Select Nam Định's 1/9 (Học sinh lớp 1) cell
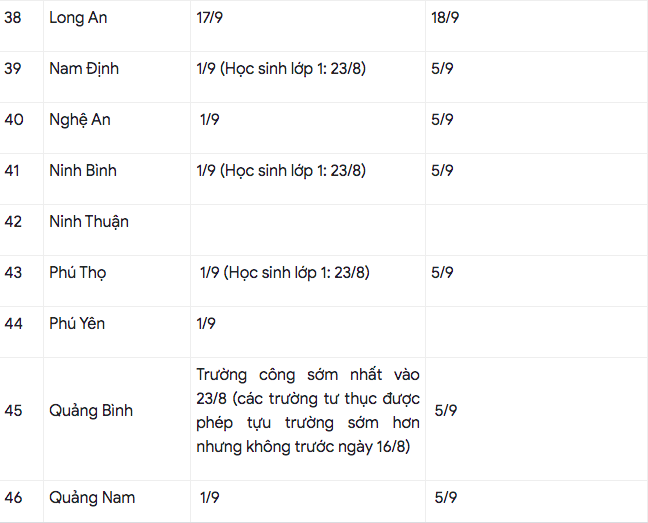 [281, 69]
